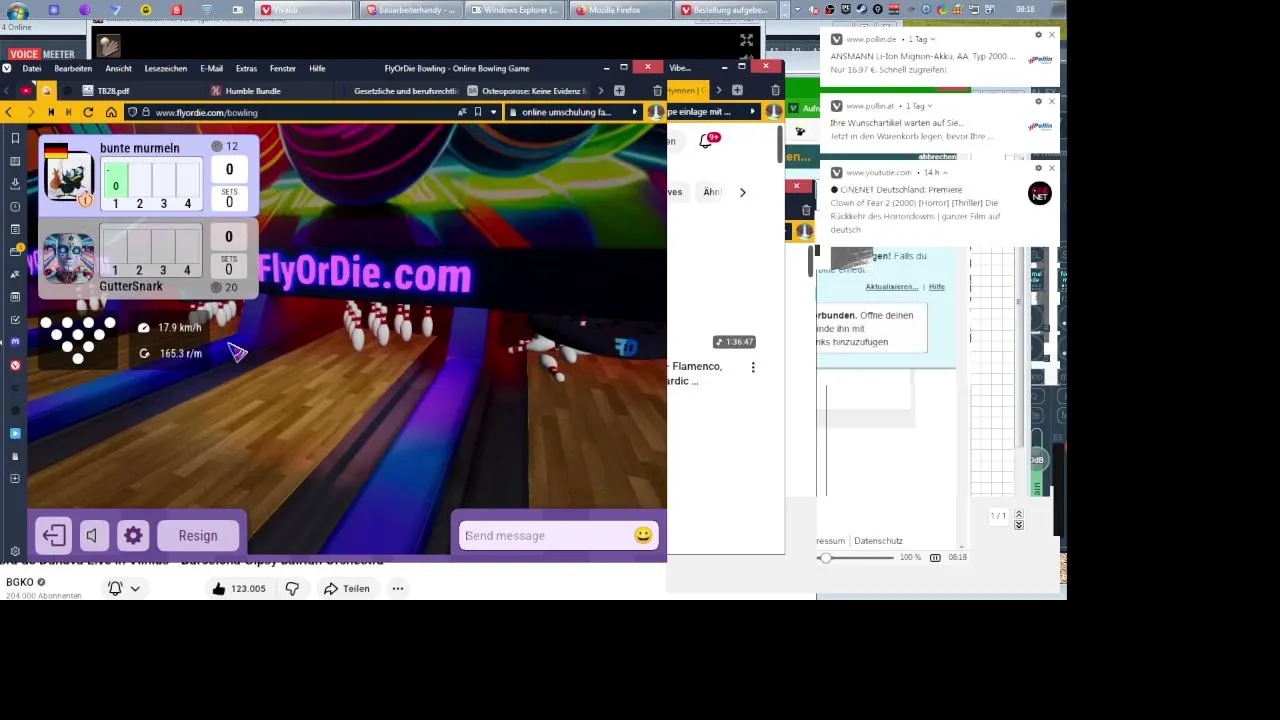Open pollin.de notification settings gear
1280x720 pixels.
(x=1038, y=35)
